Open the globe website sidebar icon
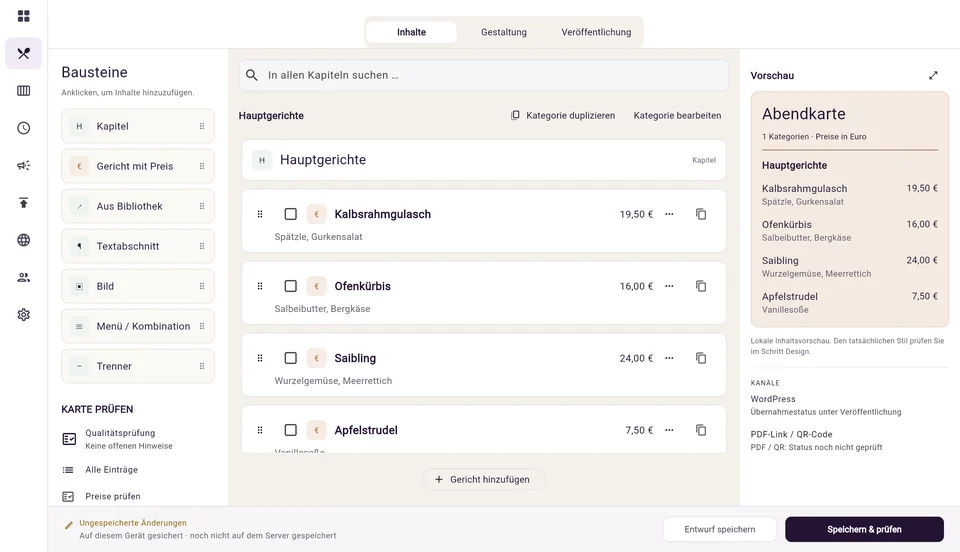960x552 pixels. pos(23,240)
